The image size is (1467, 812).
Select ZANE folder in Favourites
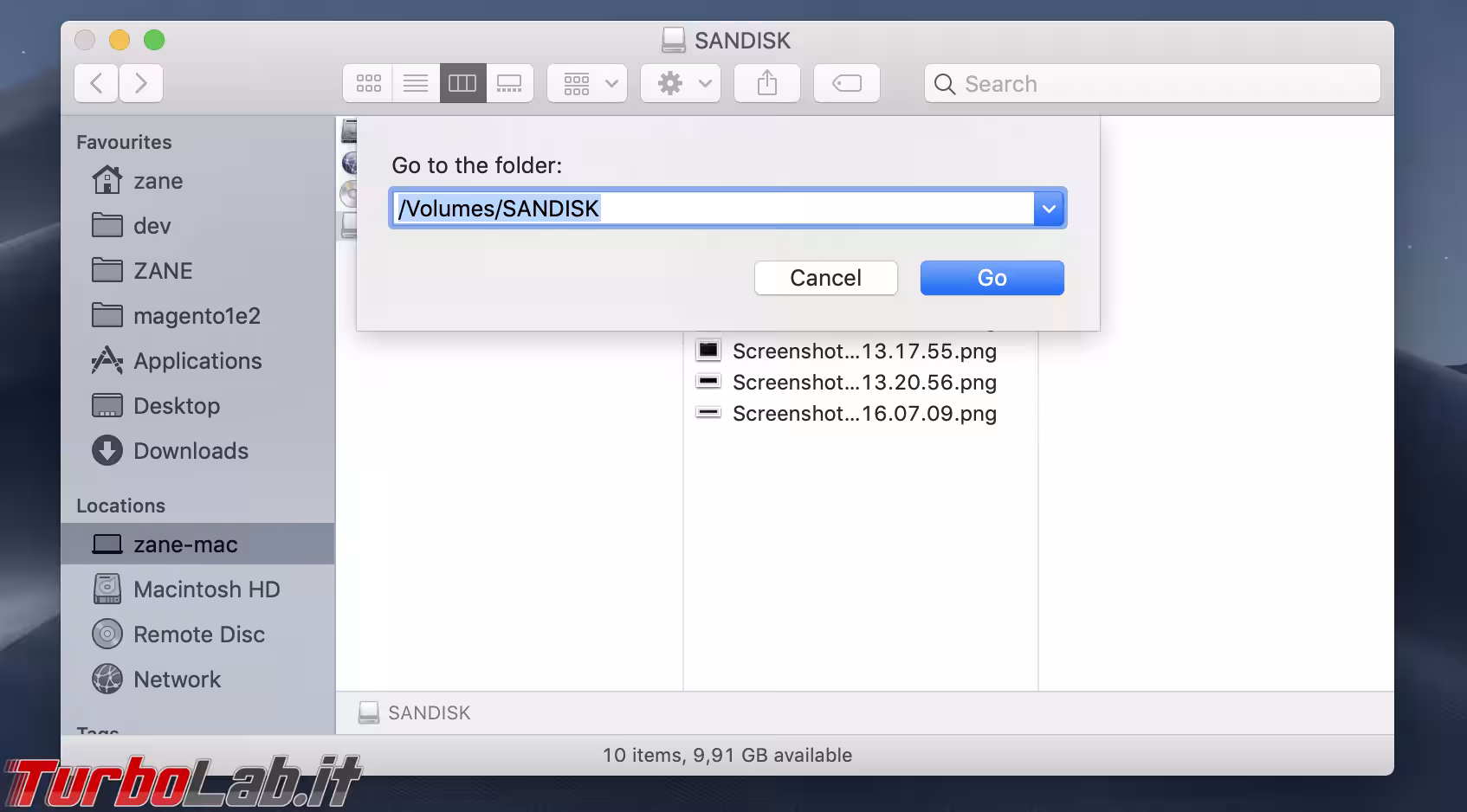click(197, 271)
